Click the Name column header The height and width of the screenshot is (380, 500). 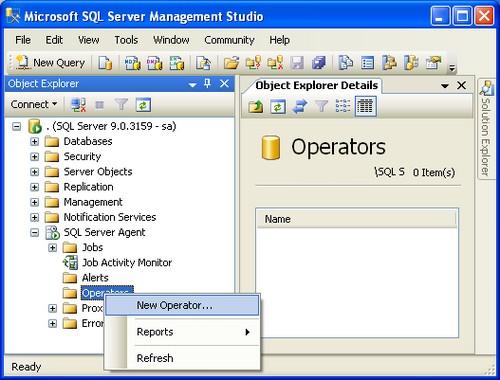(357, 219)
